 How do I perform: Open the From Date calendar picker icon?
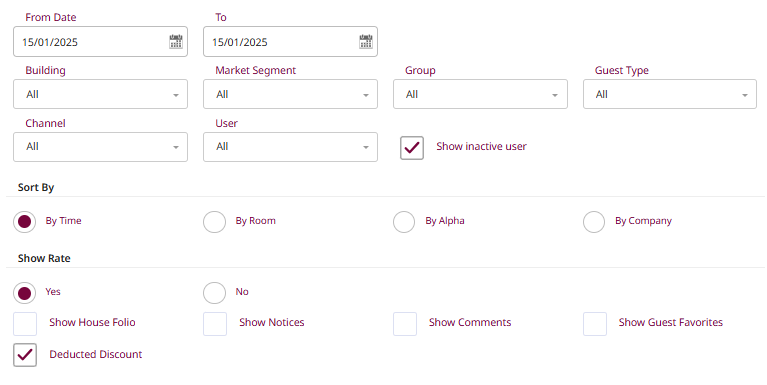(176, 42)
